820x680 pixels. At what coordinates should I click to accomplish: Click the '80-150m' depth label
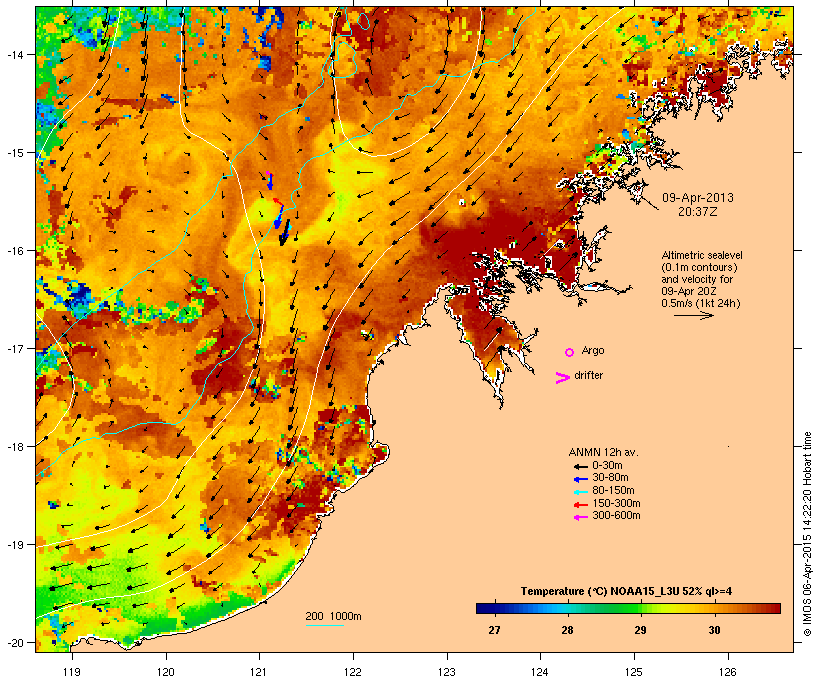click(613, 491)
